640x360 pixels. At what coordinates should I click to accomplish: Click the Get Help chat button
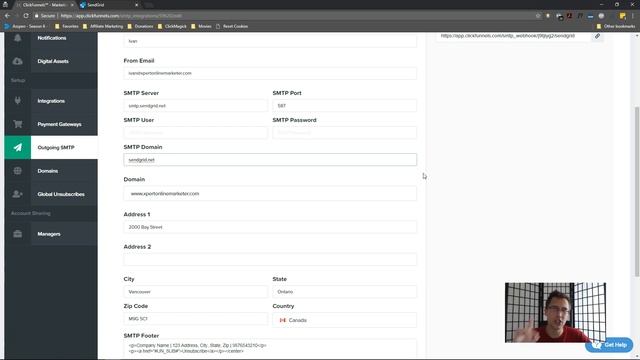point(609,345)
